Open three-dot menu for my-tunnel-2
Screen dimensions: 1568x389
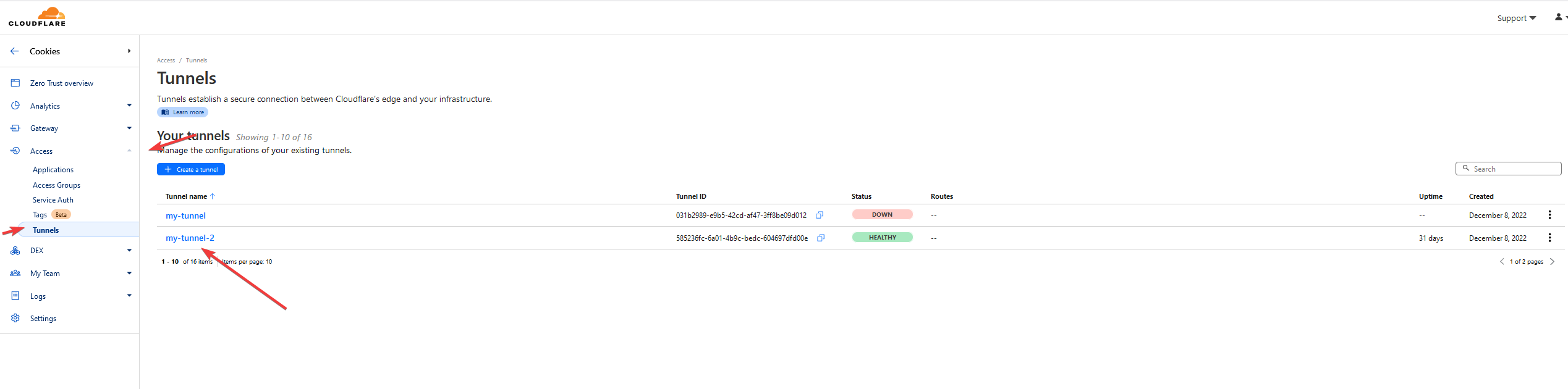[x=1549, y=238]
